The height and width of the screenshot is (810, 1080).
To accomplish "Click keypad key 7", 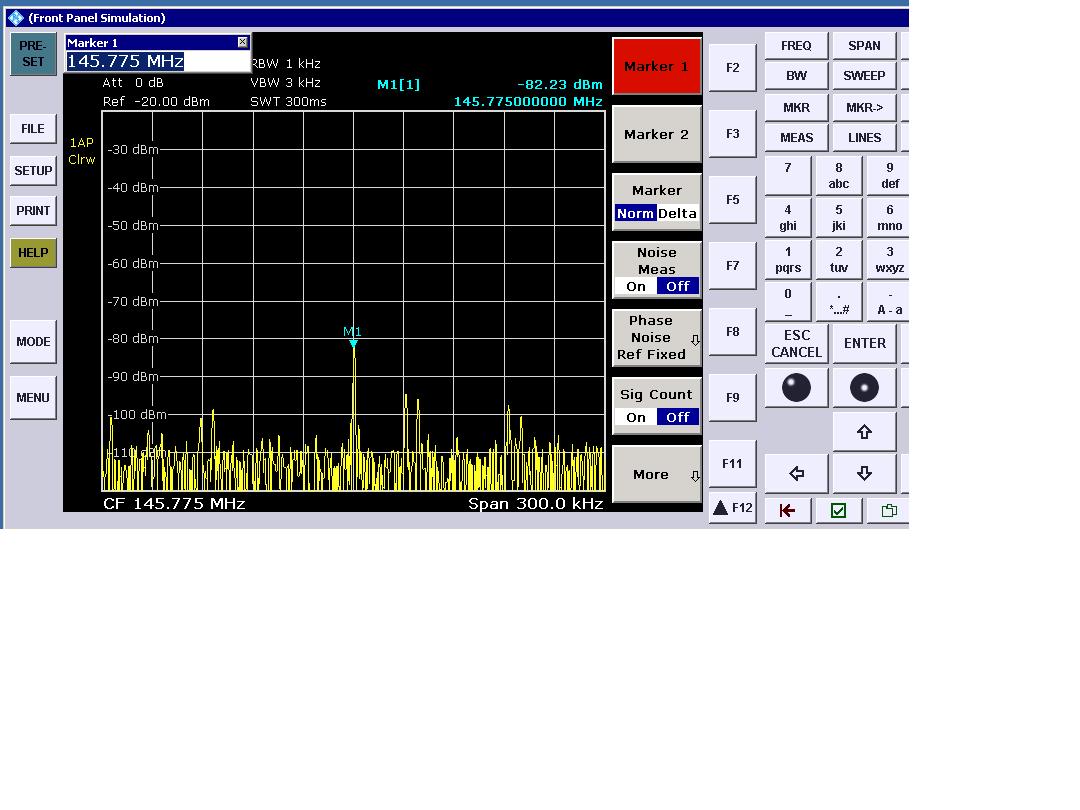I will tap(788, 176).
